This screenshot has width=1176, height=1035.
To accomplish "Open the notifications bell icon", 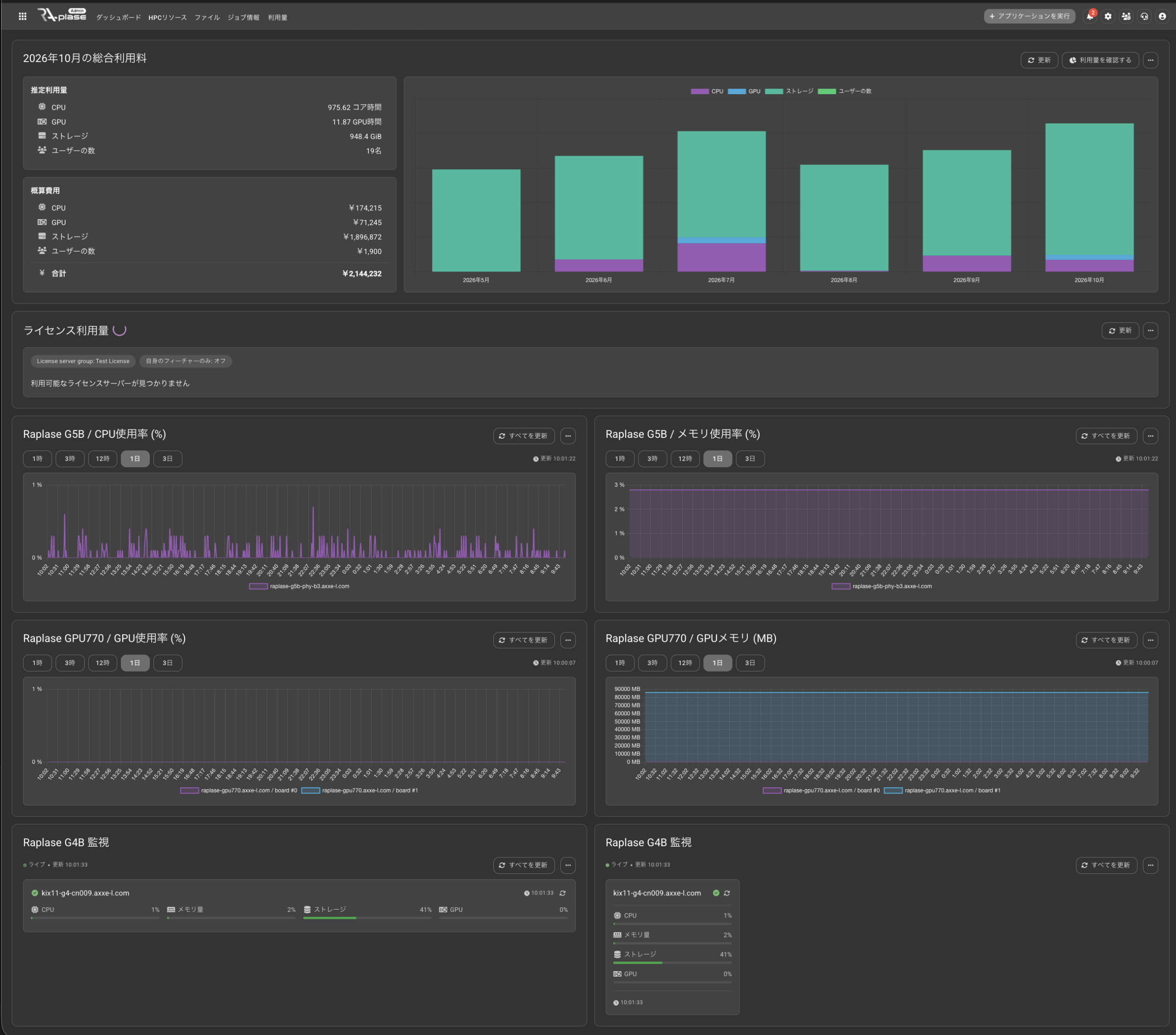I will coord(1090,16).
